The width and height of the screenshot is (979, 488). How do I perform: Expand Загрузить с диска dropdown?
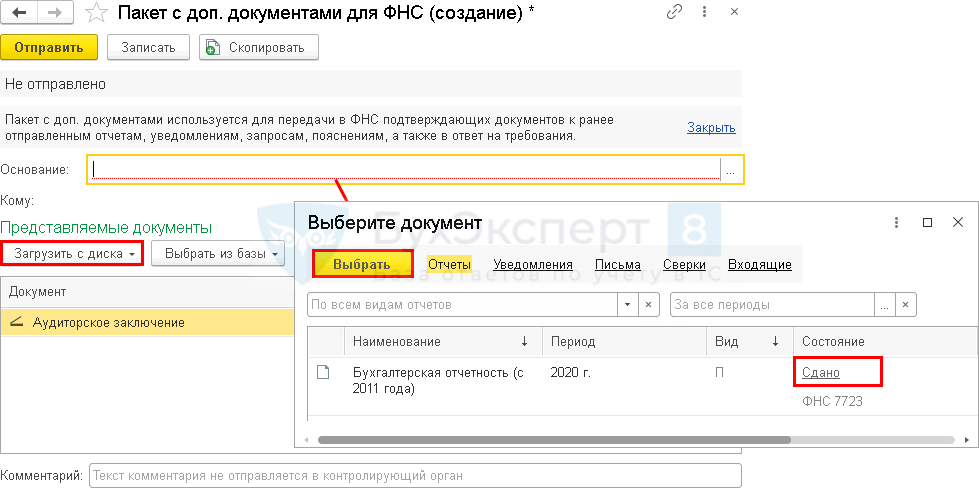(72, 254)
